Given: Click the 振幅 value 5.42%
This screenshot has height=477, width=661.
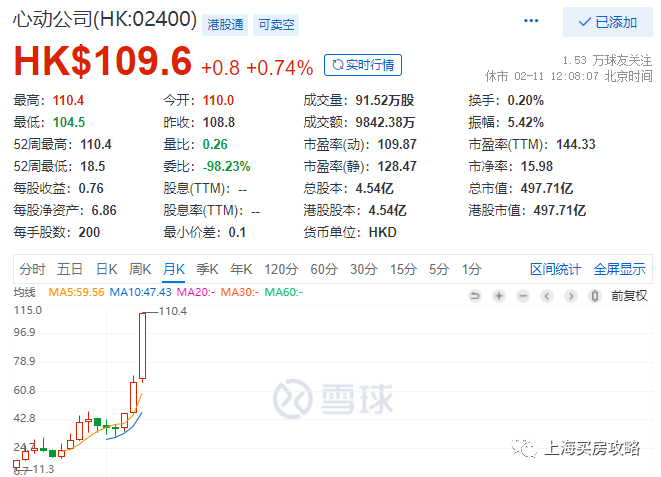Looking at the screenshot, I should point(525,122).
